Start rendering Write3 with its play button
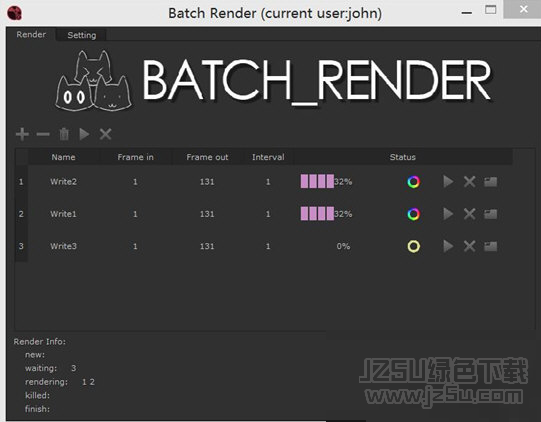This screenshot has width=541, height=422. tap(448, 246)
